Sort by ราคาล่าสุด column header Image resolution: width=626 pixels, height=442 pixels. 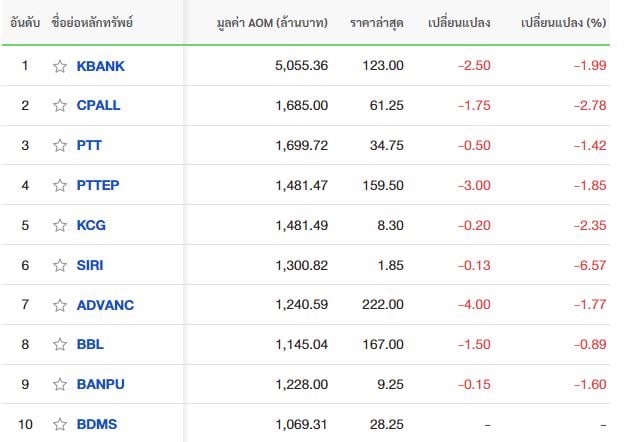click(x=376, y=23)
